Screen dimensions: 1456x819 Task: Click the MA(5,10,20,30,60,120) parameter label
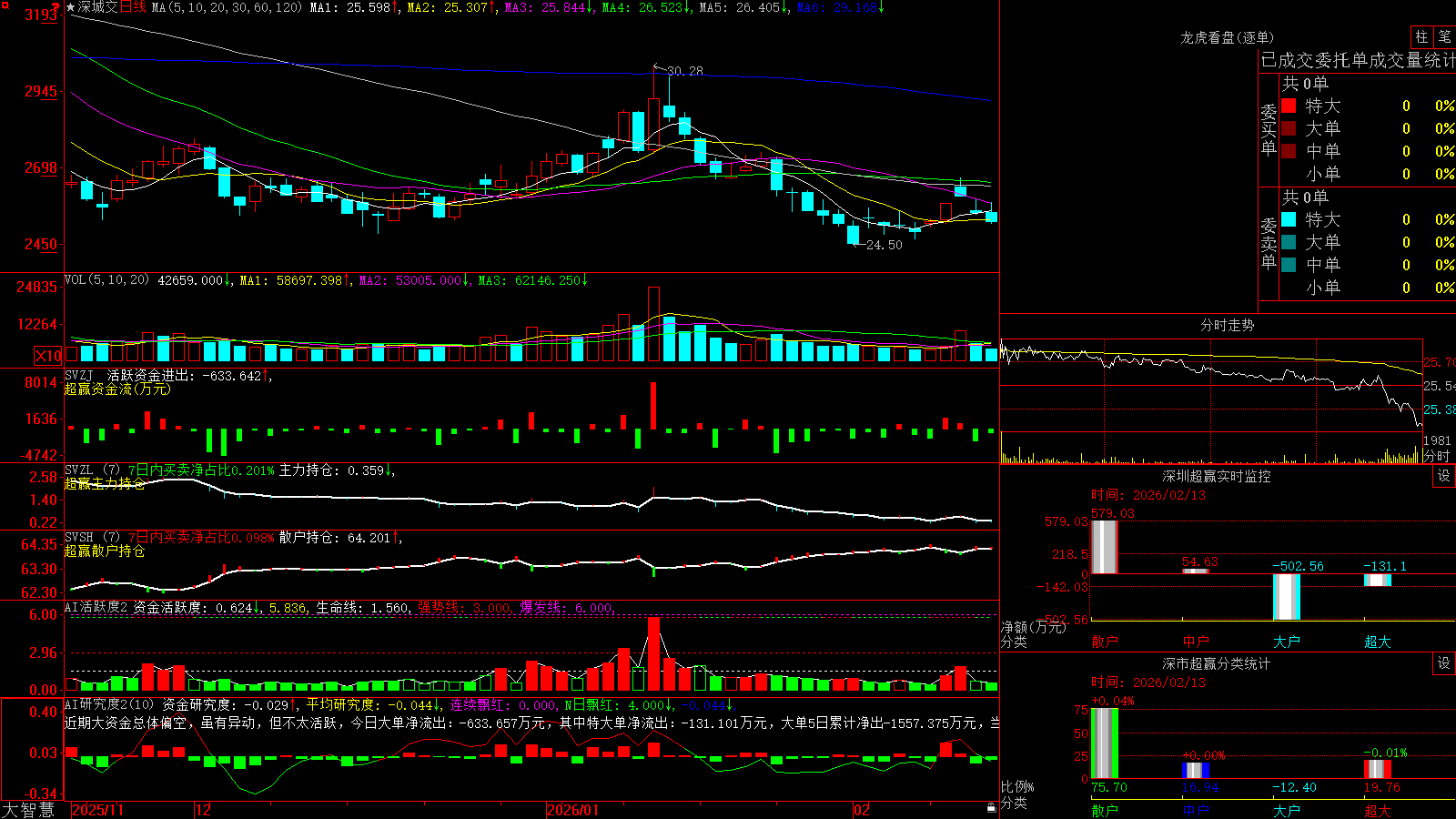(x=227, y=7)
